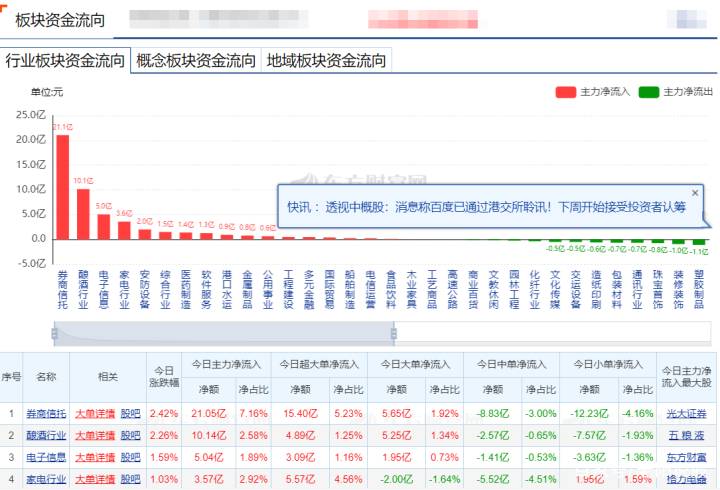
Task: Click 医药制造 axis label
Action: (x=186, y=289)
